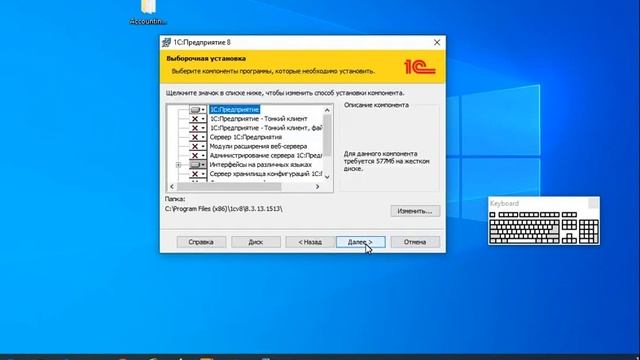Click the install path C:\Program Files (x86)\1cv8 text
Screen dimensions: 640x360
click(x=223, y=209)
